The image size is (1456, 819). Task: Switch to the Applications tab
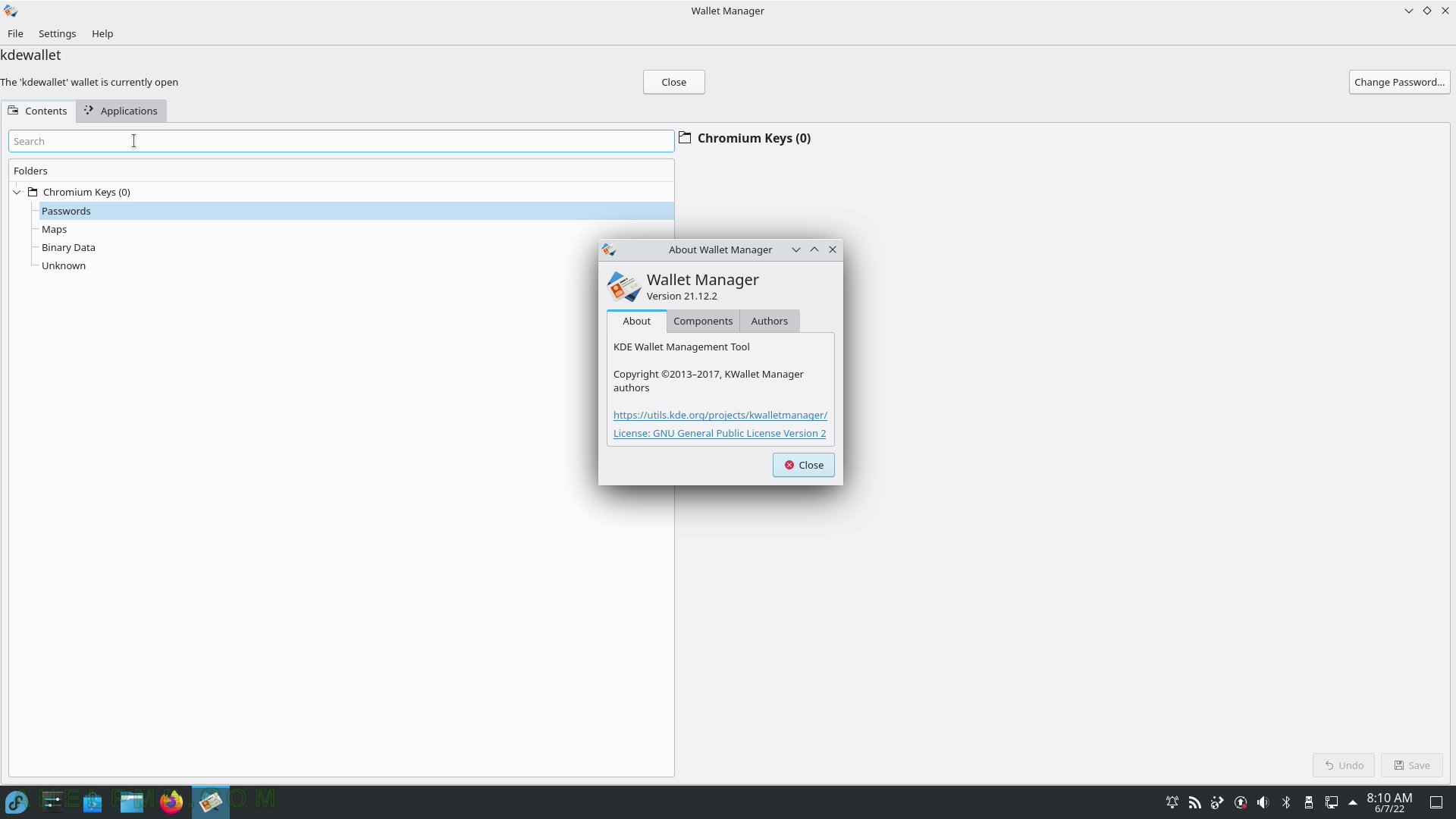point(121,111)
